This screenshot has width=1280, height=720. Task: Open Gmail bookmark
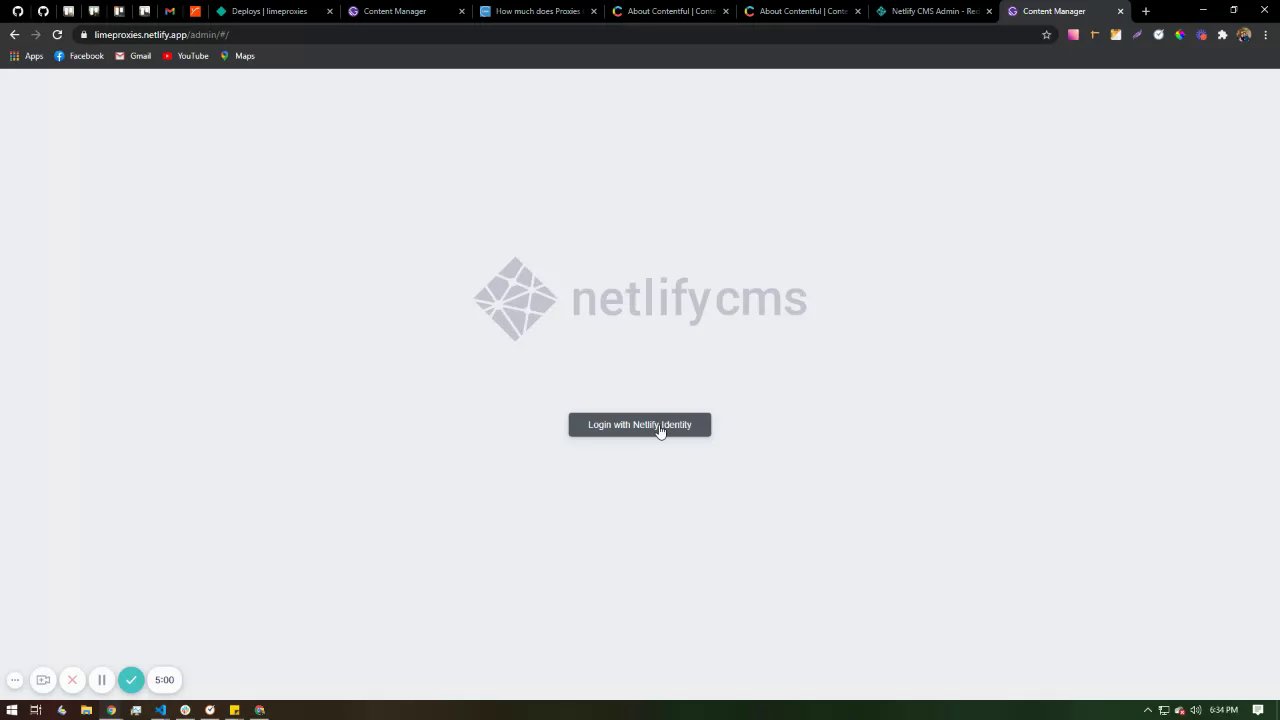click(x=133, y=56)
